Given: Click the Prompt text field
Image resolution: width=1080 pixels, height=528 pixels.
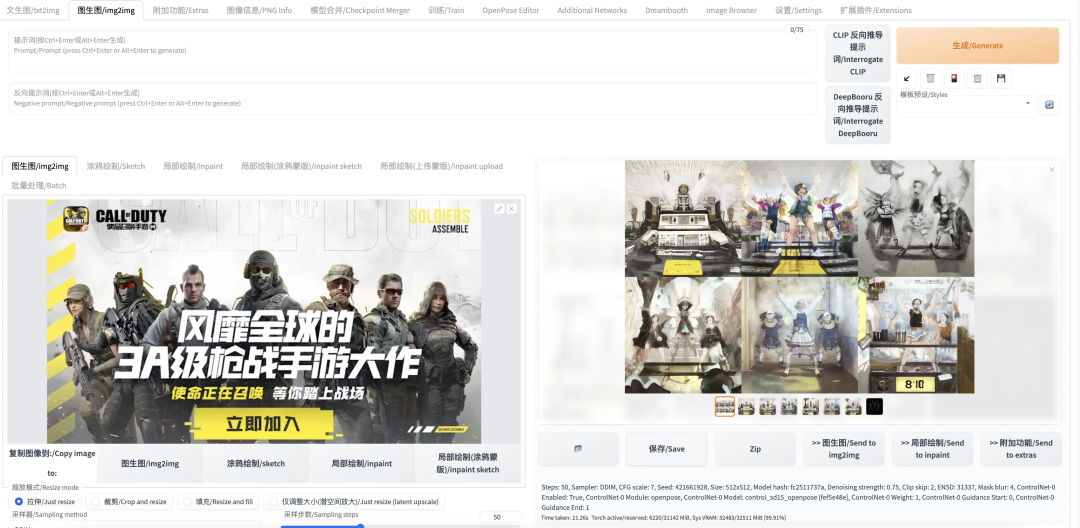Looking at the screenshot, I should [x=413, y=50].
